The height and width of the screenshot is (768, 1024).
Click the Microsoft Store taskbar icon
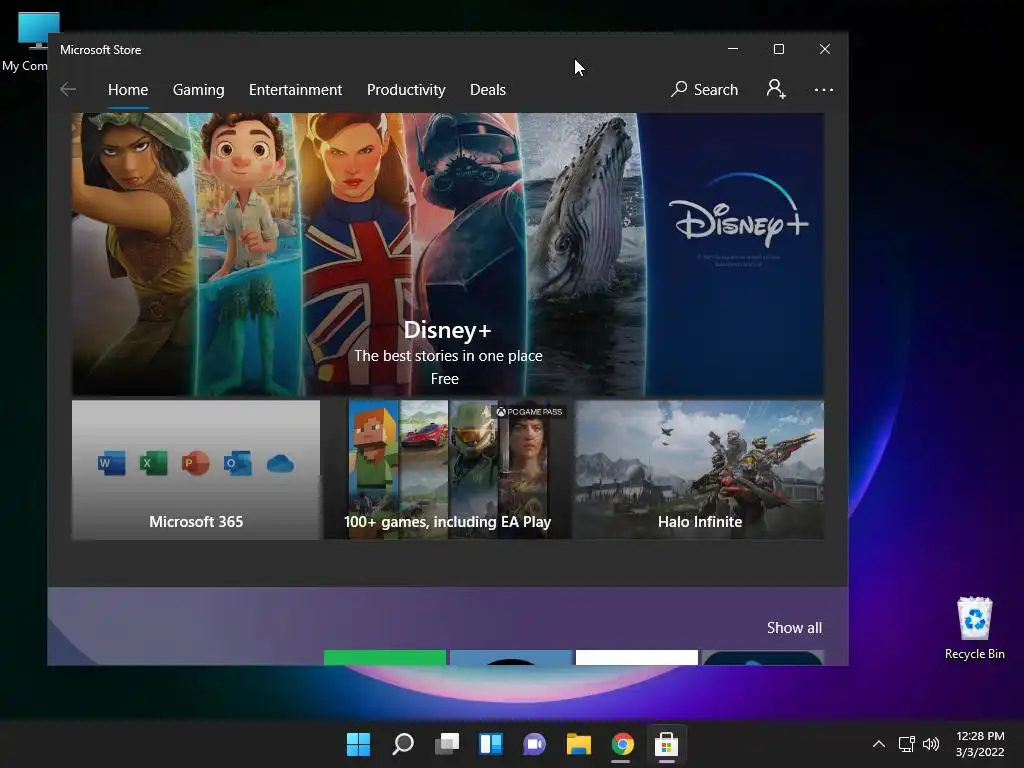[666, 744]
